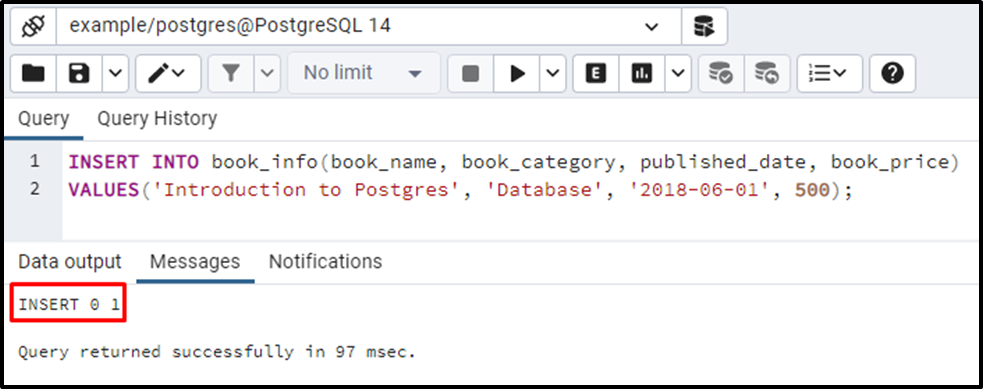This screenshot has width=983, height=389.
Task: Expand the save options dropdown arrow
Action: coord(115,73)
